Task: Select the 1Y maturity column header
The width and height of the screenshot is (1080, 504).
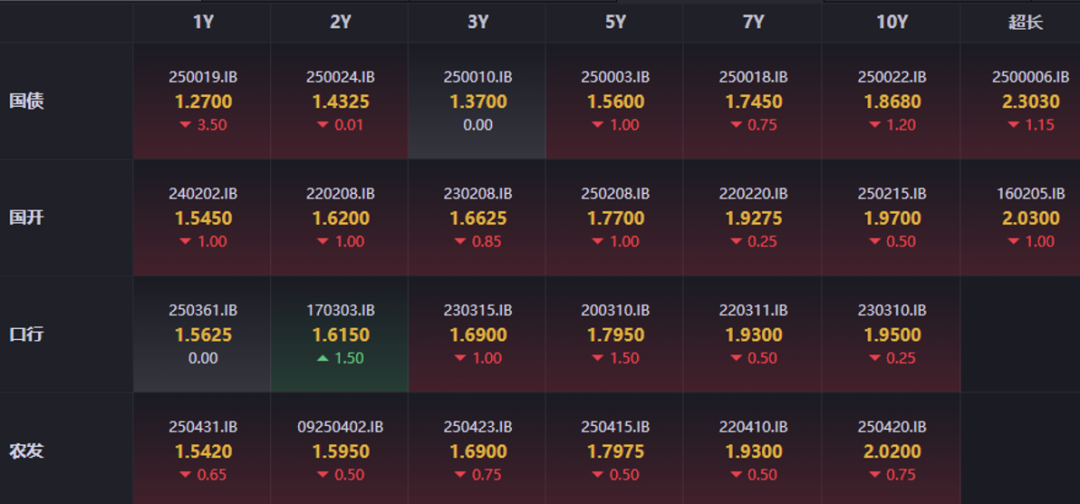Action: pyautogui.click(x=203, y=22)
